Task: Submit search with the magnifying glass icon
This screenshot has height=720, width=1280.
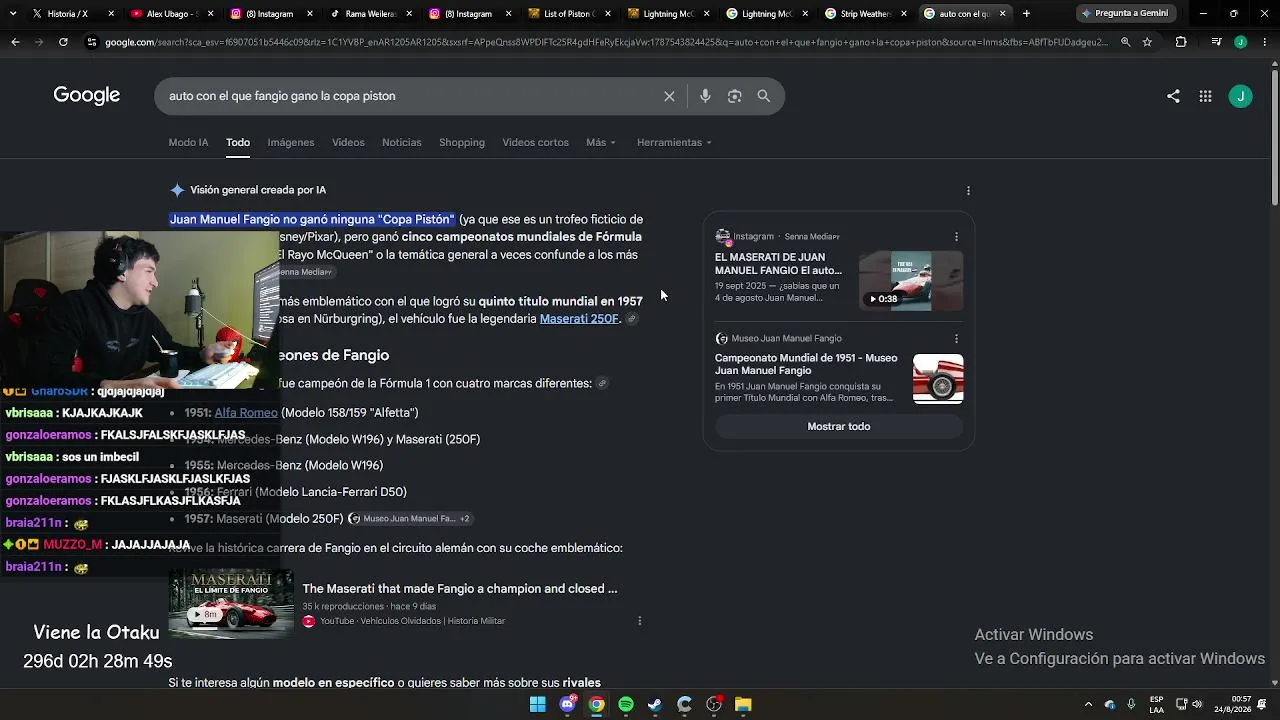Action: [764, 96]
